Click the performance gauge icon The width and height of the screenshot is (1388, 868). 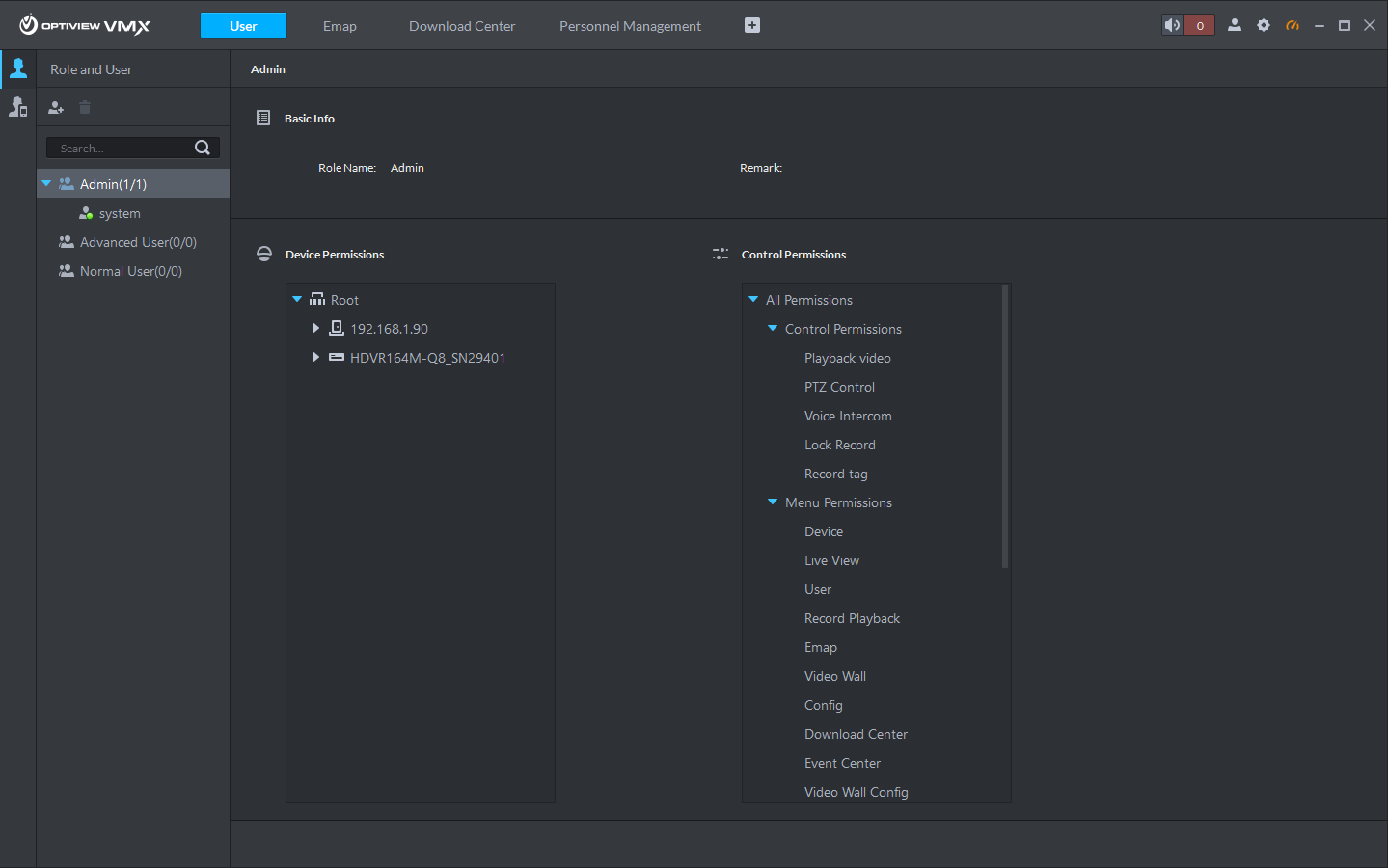coord(1293,26)
